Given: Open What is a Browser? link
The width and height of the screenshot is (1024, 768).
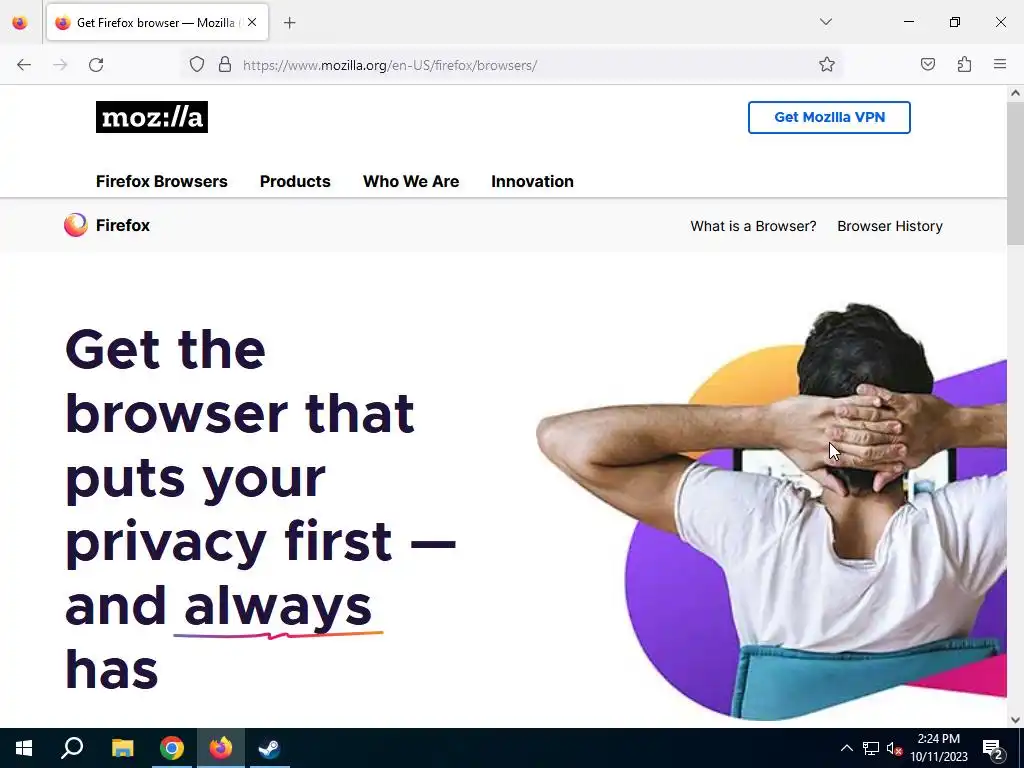Looking at the screenshot, I should 753,226.
